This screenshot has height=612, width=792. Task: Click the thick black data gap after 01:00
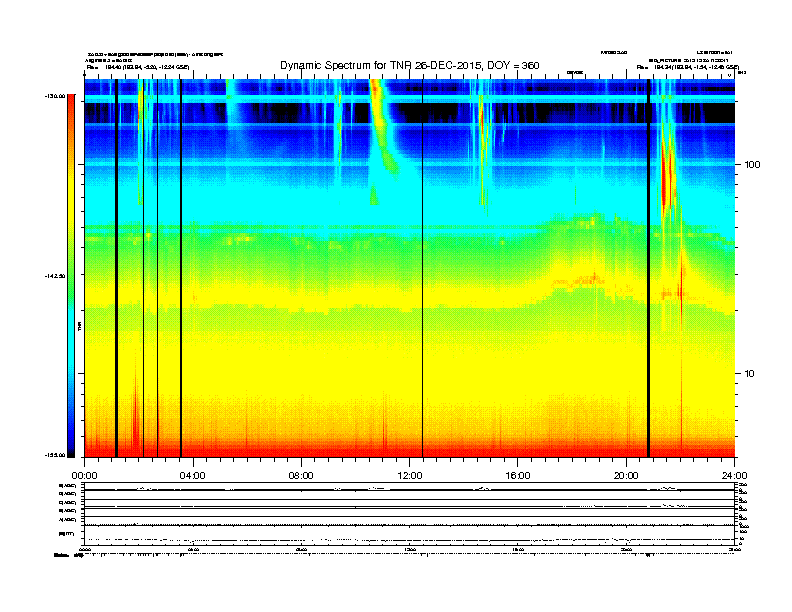[x=116, y=268]
